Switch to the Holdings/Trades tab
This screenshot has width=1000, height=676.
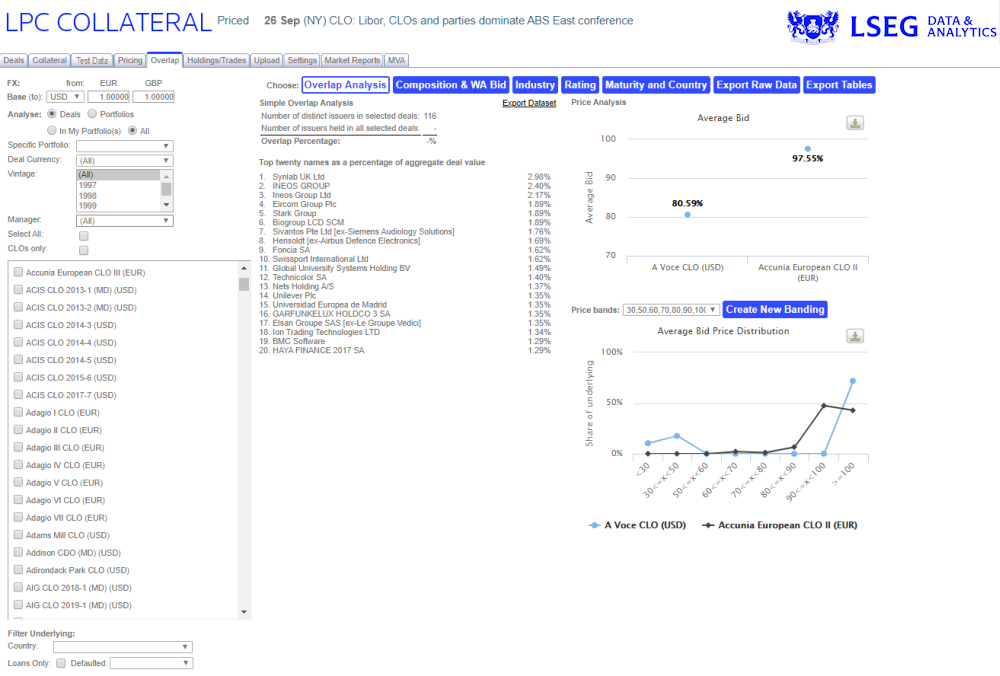[217, 61]
